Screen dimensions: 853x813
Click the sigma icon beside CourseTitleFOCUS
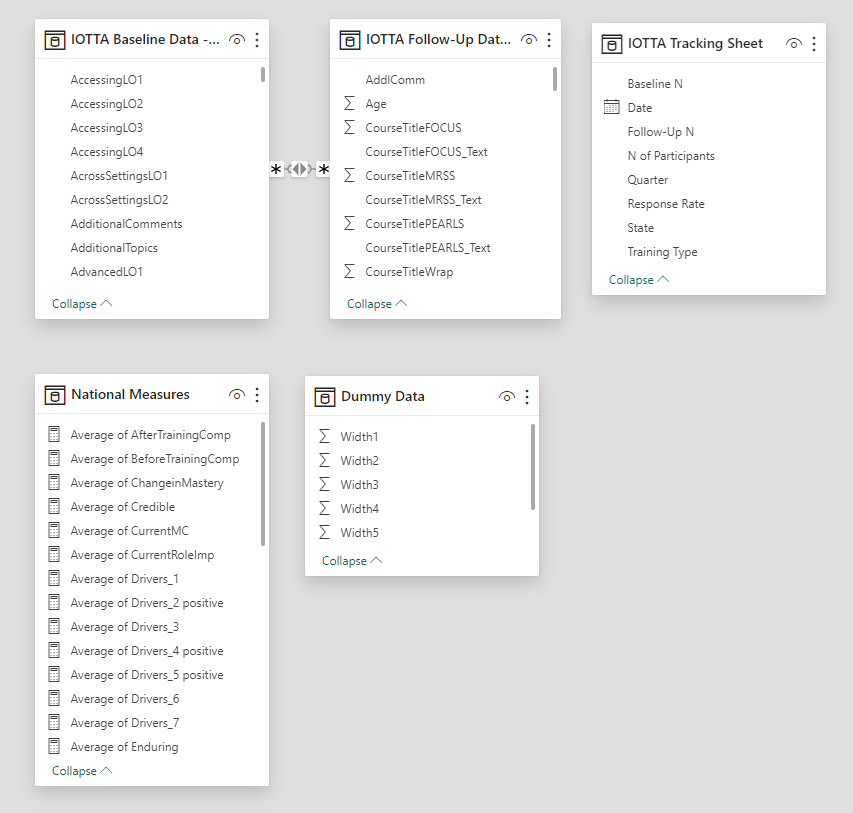(x=349, y=127)
